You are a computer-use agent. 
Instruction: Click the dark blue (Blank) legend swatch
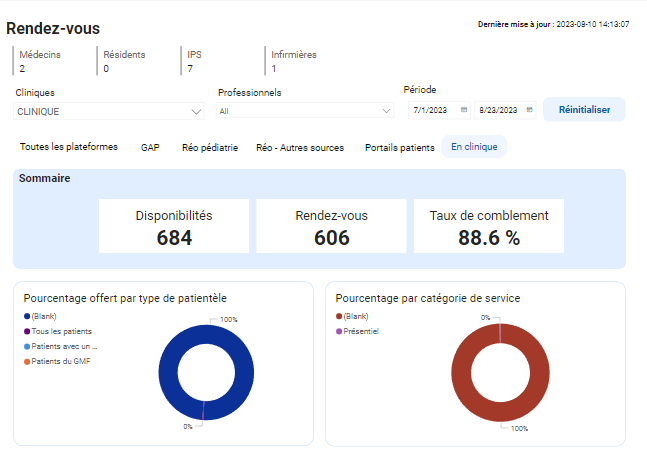(x=27, y=317)
